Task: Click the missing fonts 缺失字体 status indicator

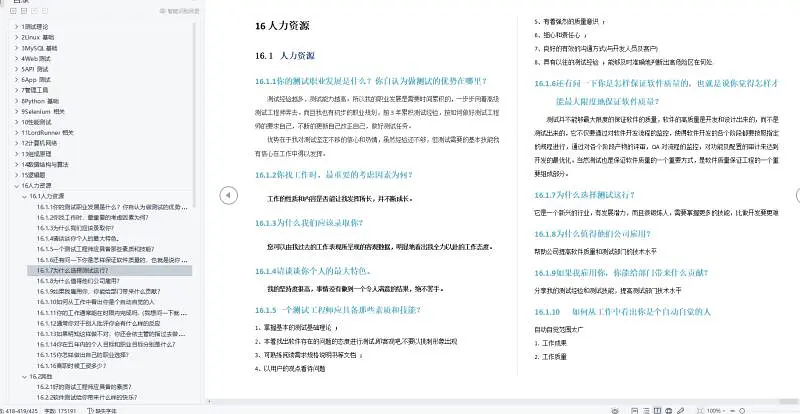Action: point(103,410)
